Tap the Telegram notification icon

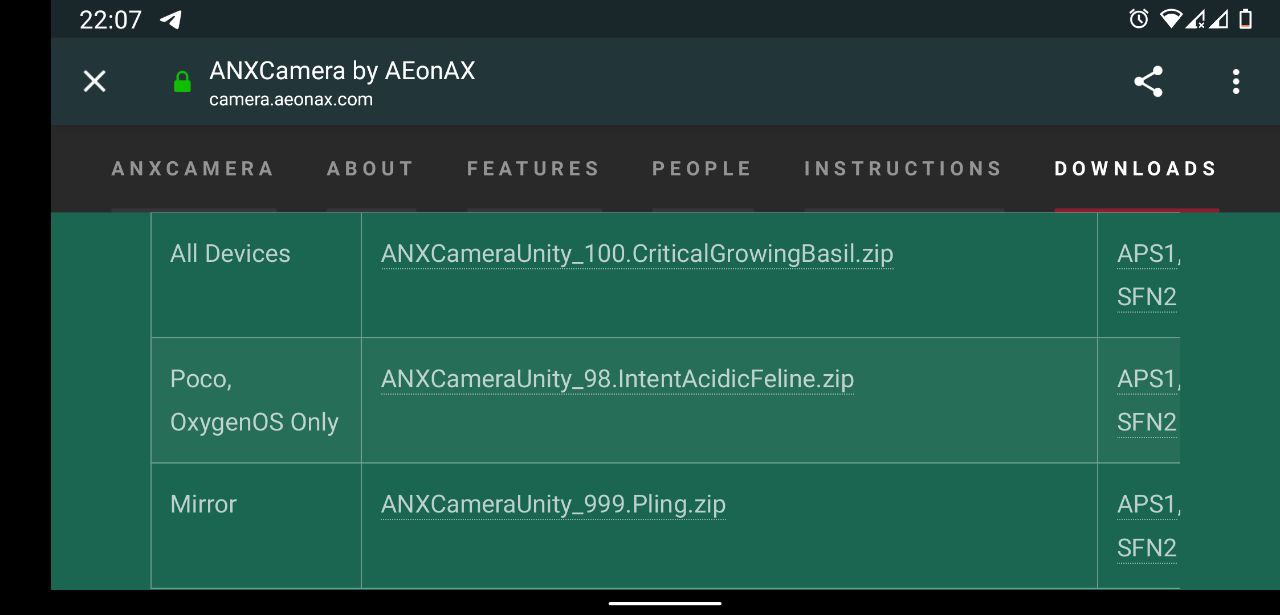tap(171, 19)
